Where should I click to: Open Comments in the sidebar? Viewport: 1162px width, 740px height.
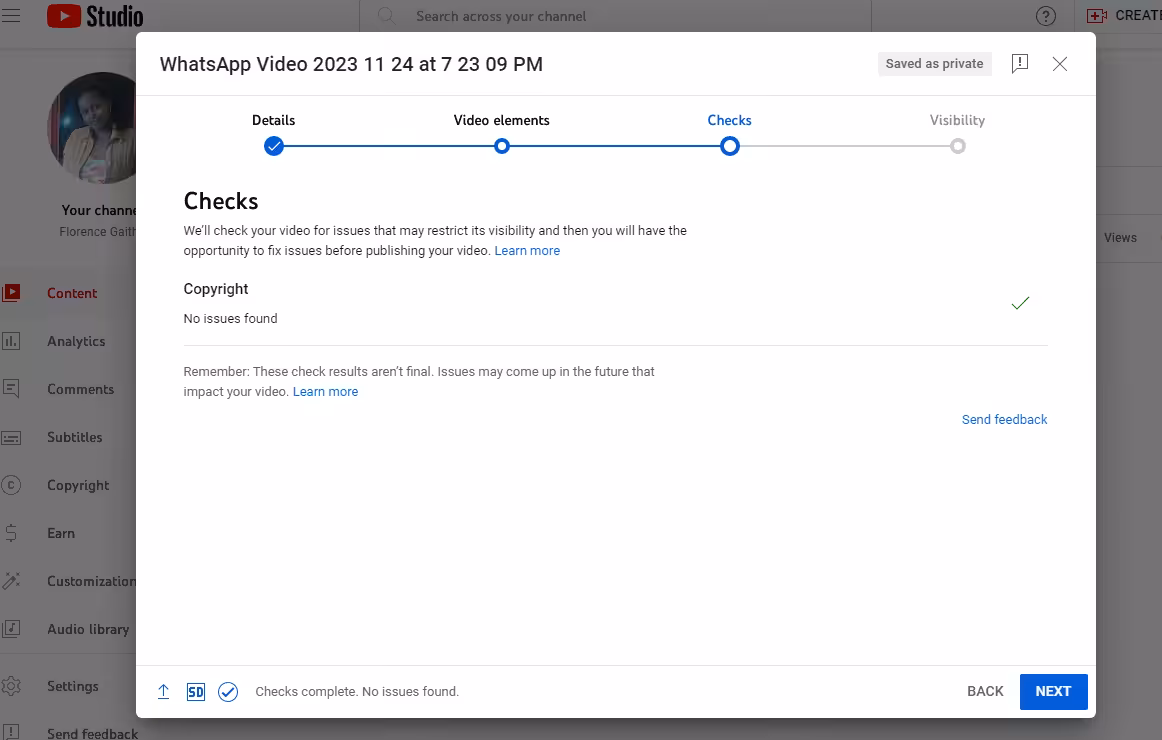tap(81, 390)
